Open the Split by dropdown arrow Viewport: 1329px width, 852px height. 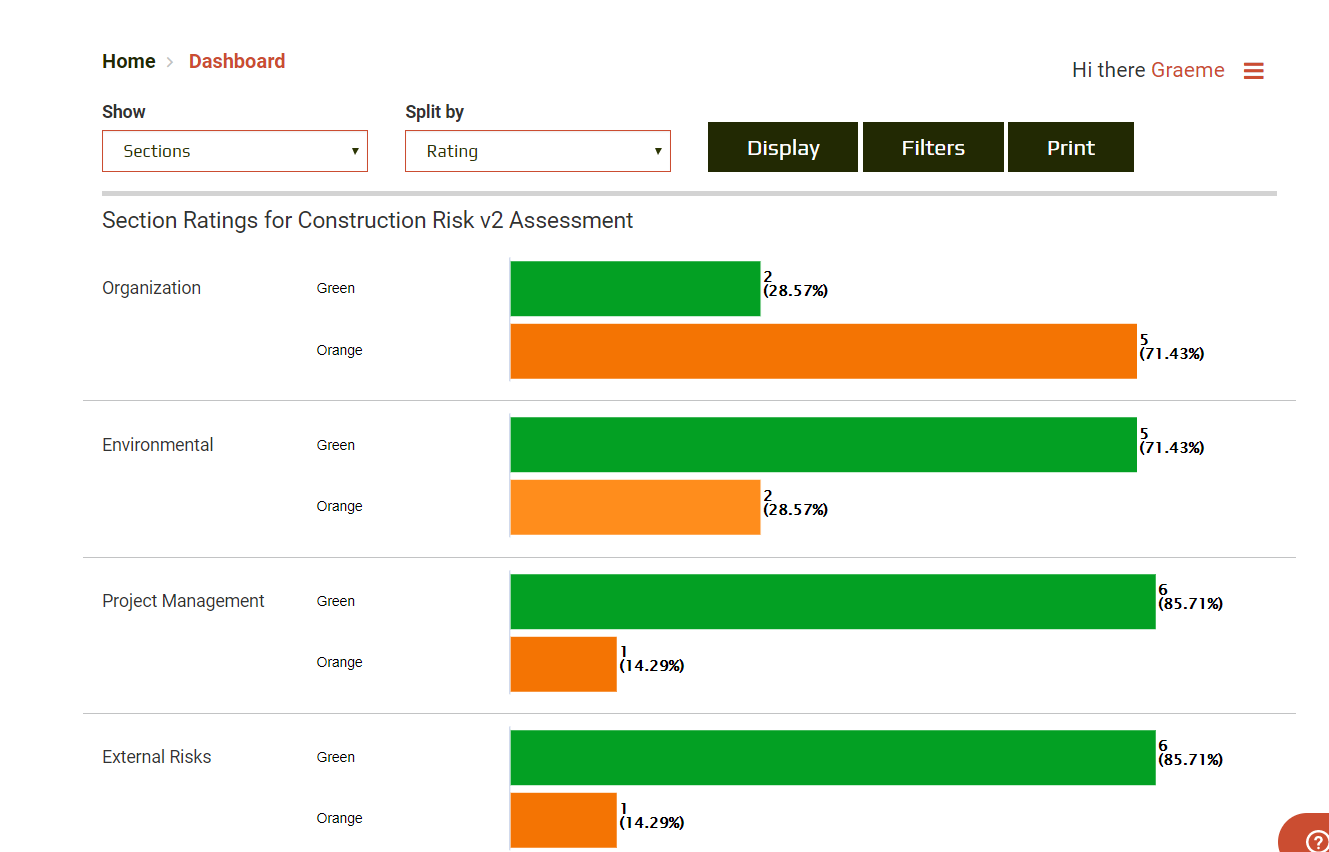(x=658, y=150)
